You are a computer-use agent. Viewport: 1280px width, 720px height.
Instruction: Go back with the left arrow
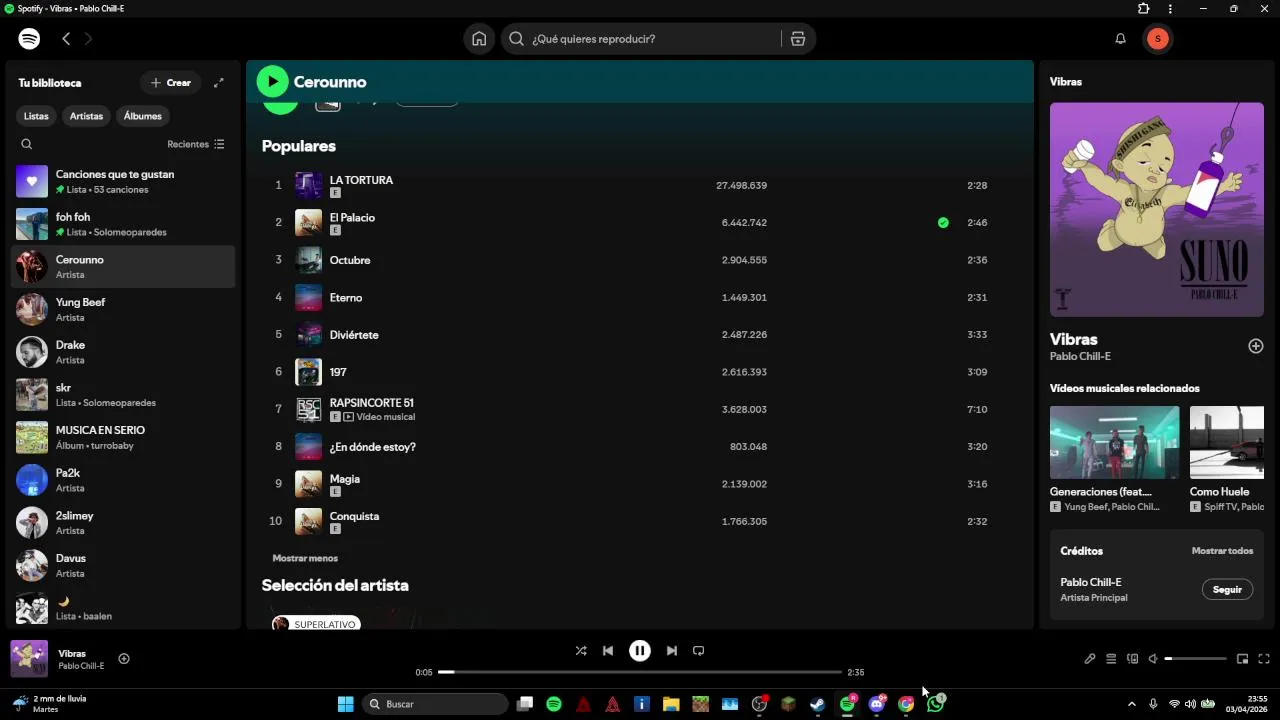point(66,39)
